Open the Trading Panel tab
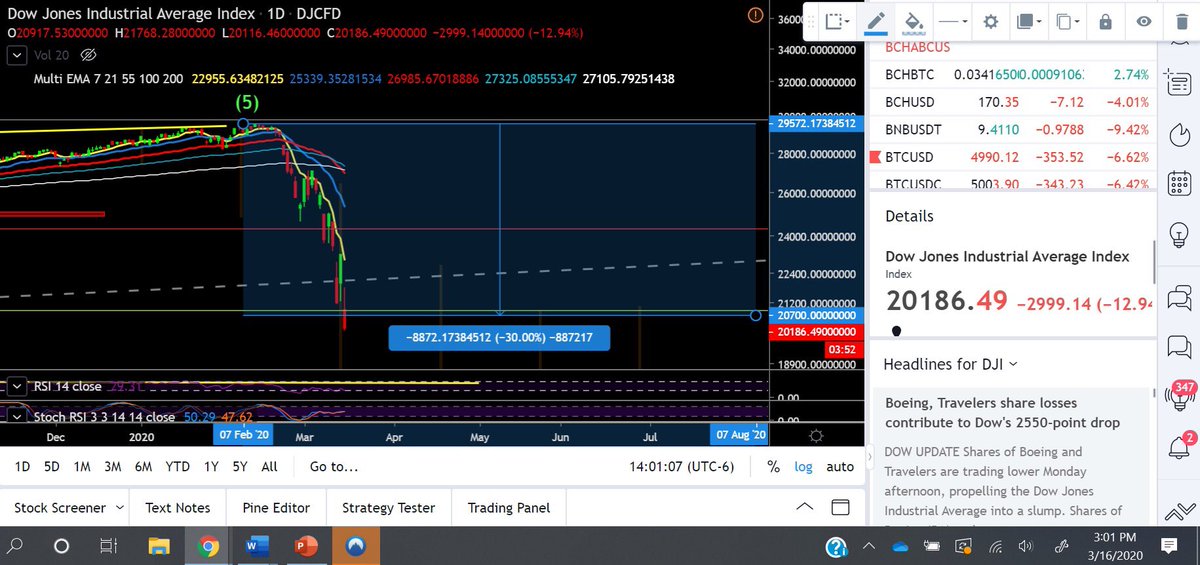This screenshot has height=565, width=1200. coord(509,508)
